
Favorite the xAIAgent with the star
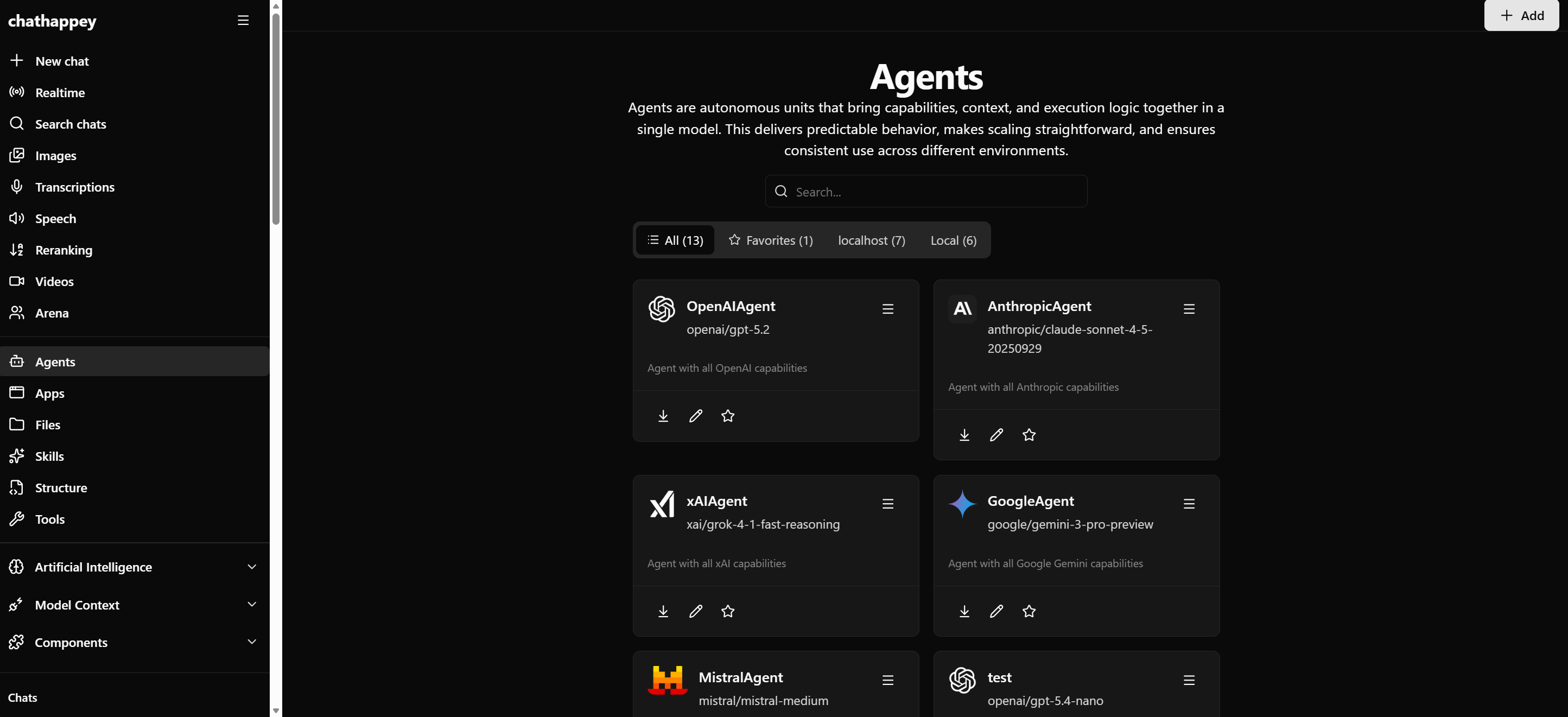coord(727,611)
